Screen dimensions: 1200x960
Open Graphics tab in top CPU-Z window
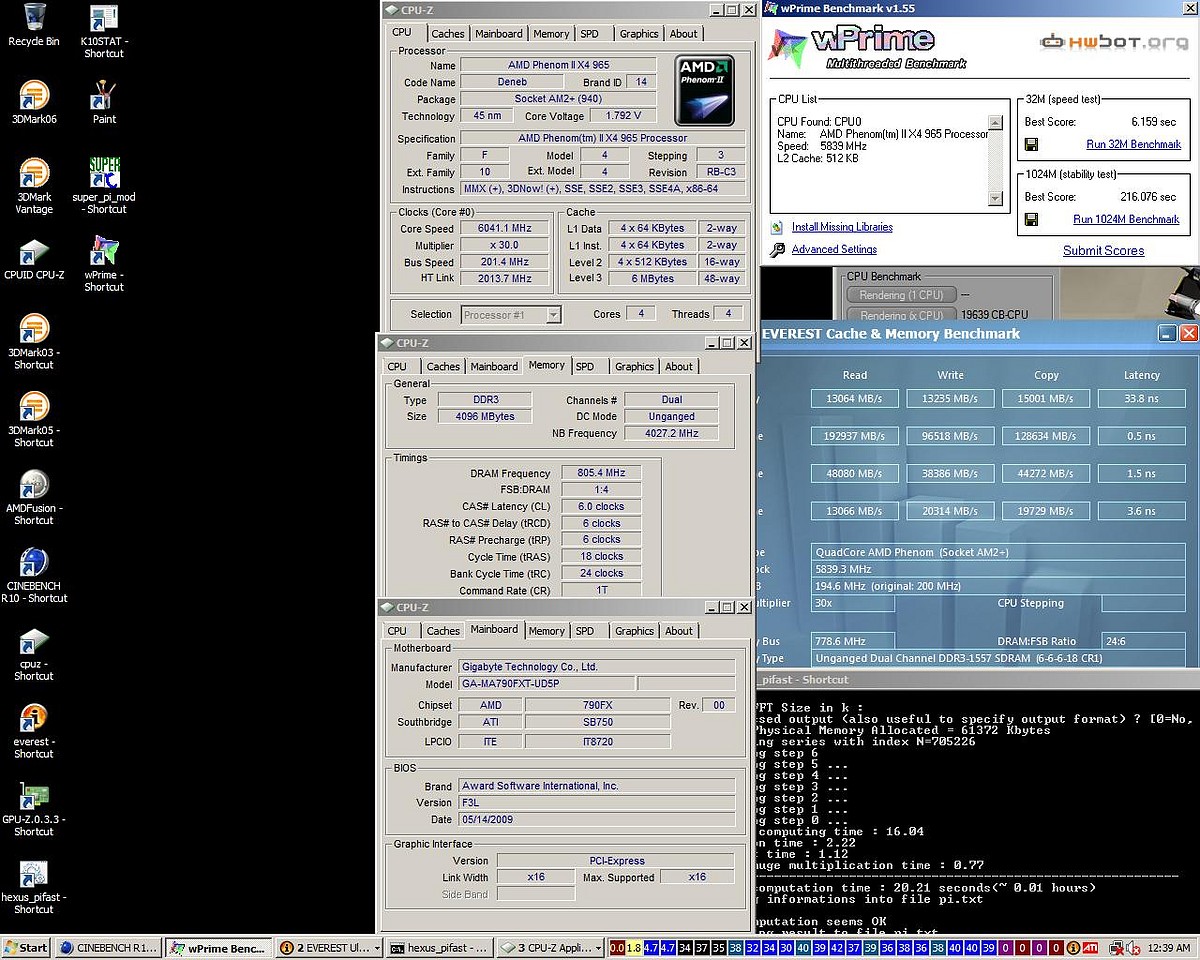pyautogui.click(x=639, y=34)
